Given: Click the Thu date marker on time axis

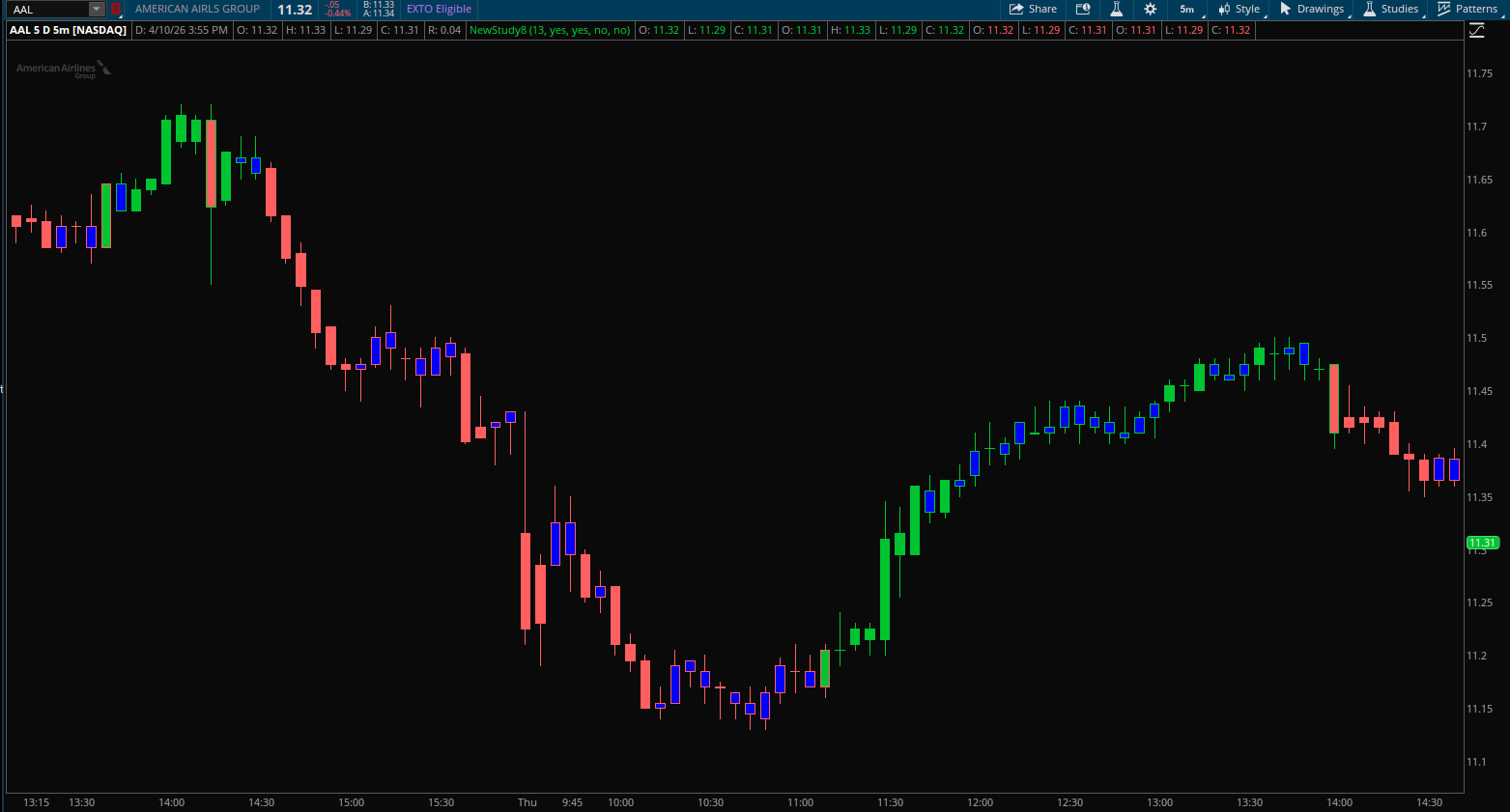Looking at the screenshot, I should pos(527,802).
